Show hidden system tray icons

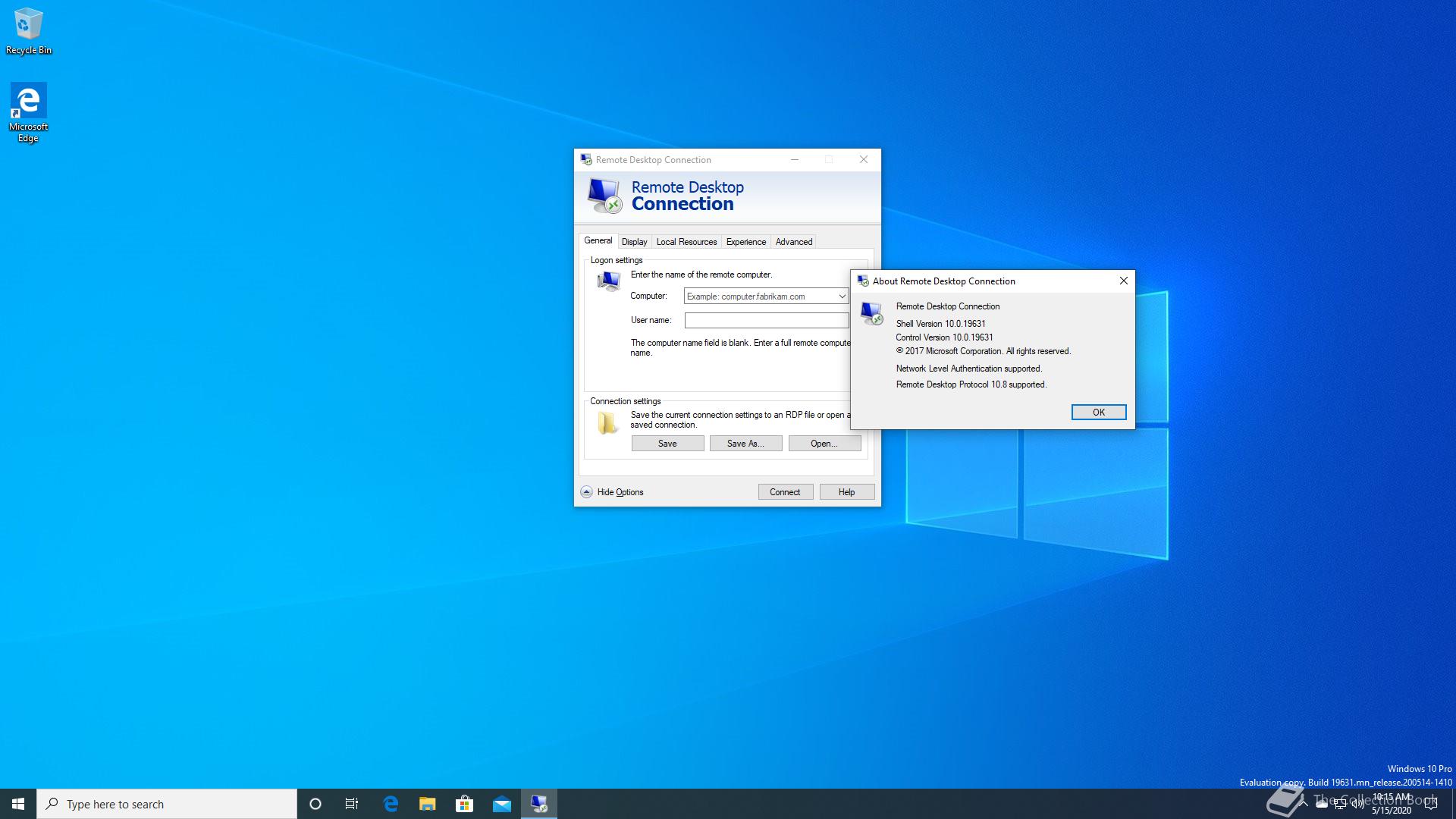(x=1304, y=805)
